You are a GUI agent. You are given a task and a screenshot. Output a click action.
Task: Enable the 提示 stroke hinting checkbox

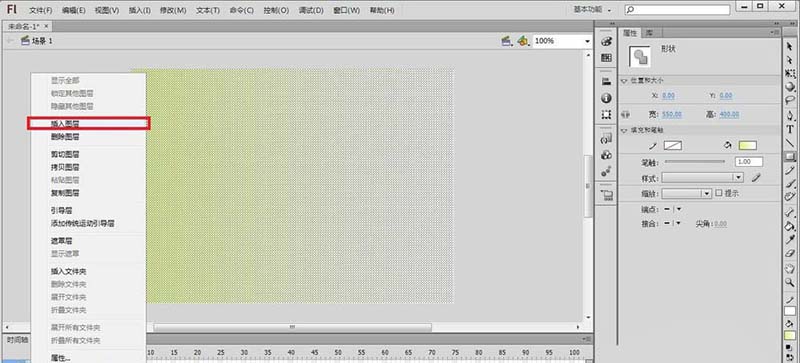tap(718, 193)
